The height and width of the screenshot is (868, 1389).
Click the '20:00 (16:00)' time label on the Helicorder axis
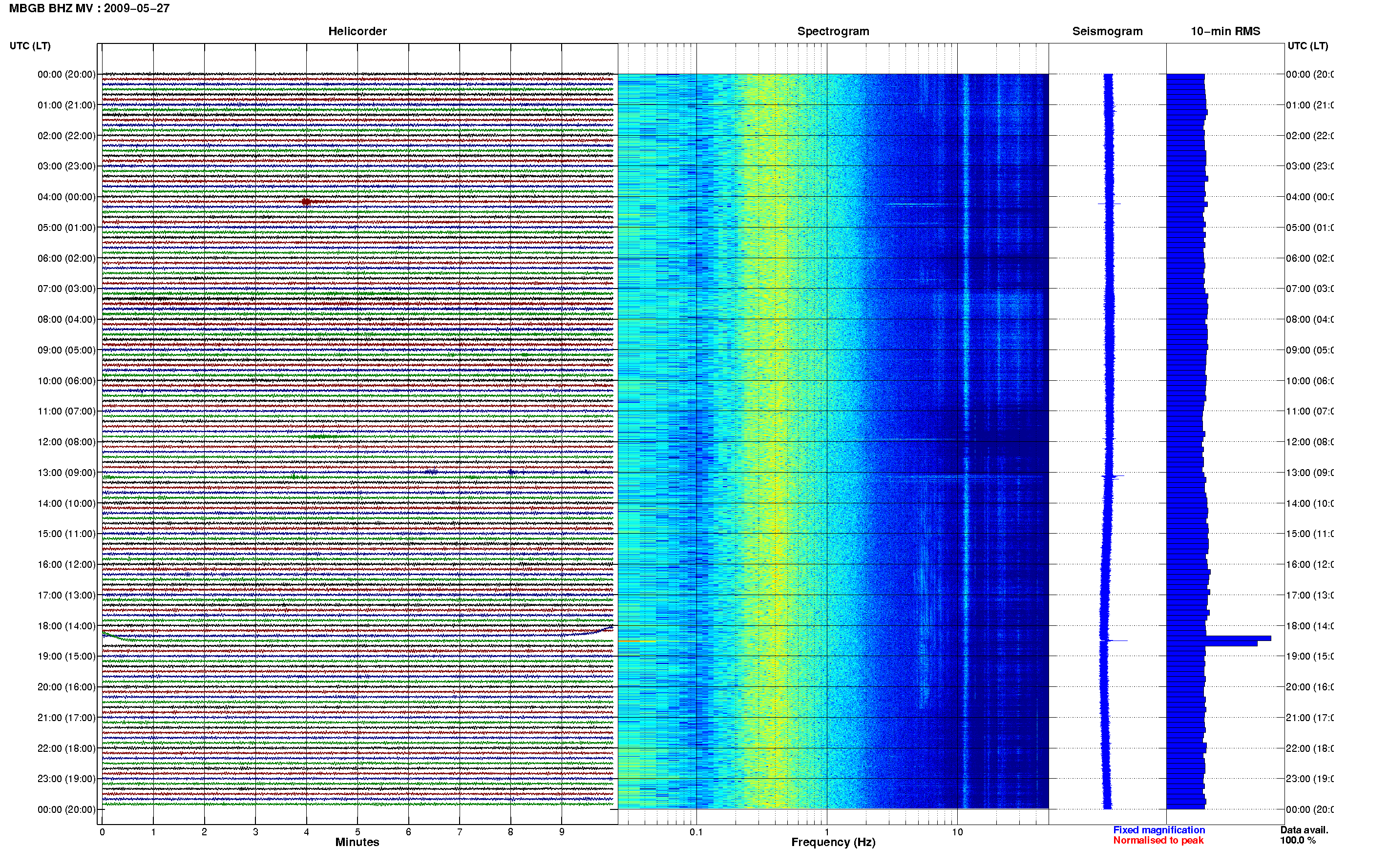click(66, 687)
